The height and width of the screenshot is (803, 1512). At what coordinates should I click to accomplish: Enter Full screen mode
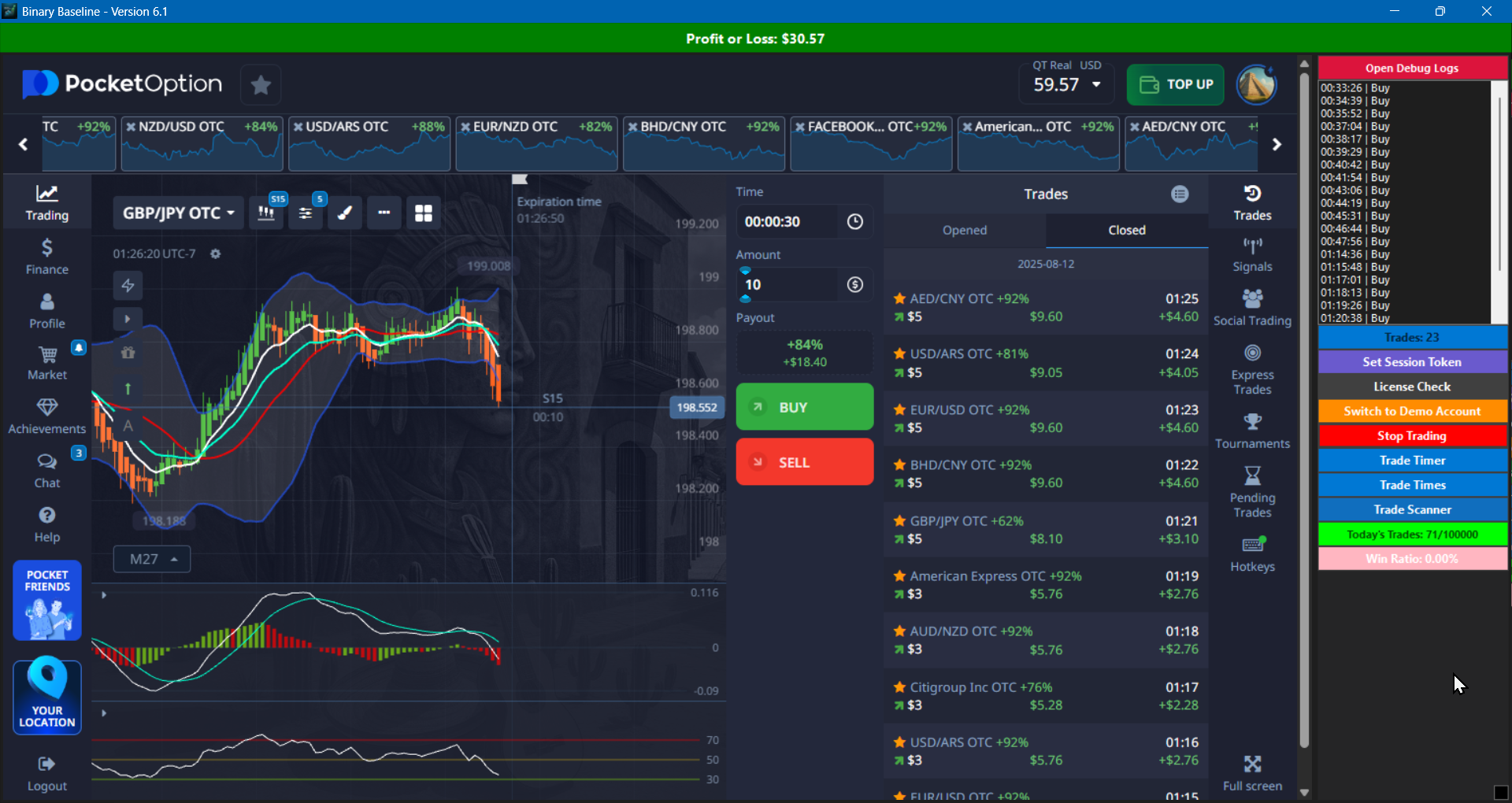1252,773
